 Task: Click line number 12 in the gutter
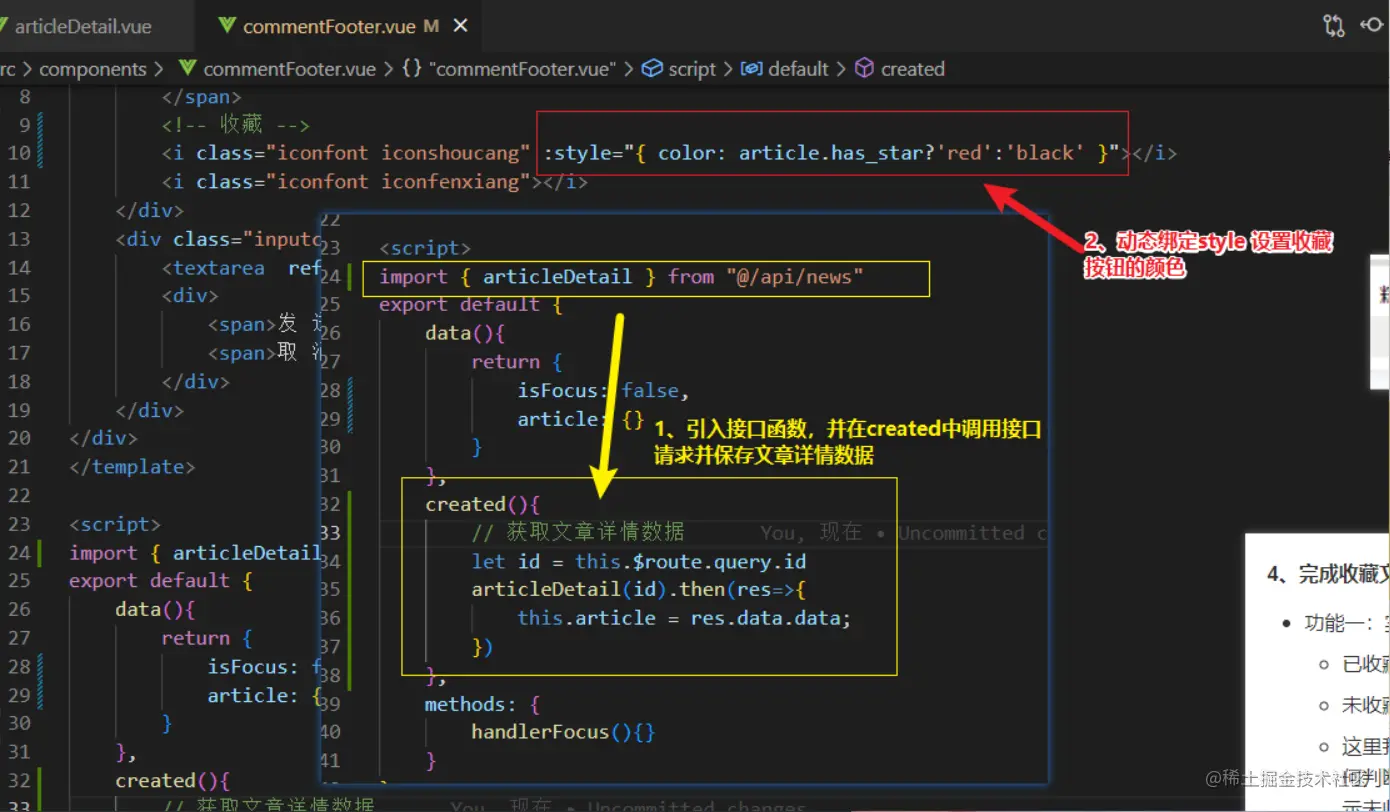19,210
